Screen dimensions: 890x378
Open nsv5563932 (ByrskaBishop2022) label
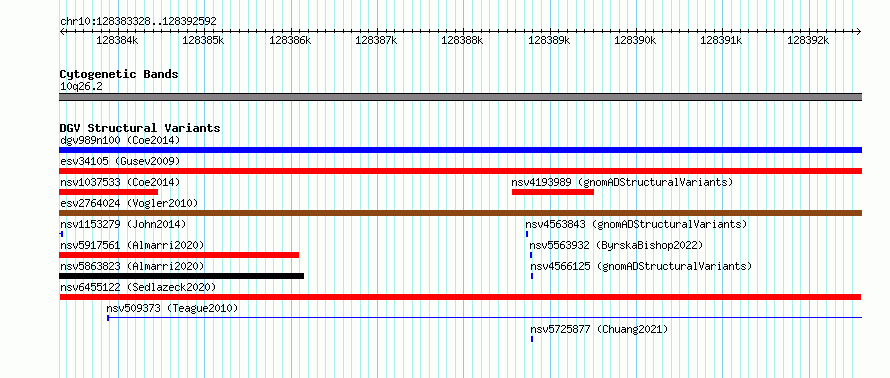pos(616,245)
